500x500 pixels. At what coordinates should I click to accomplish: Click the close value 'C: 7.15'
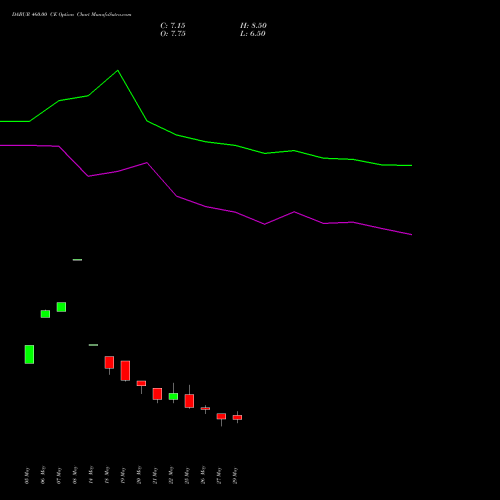click(173, 26)
